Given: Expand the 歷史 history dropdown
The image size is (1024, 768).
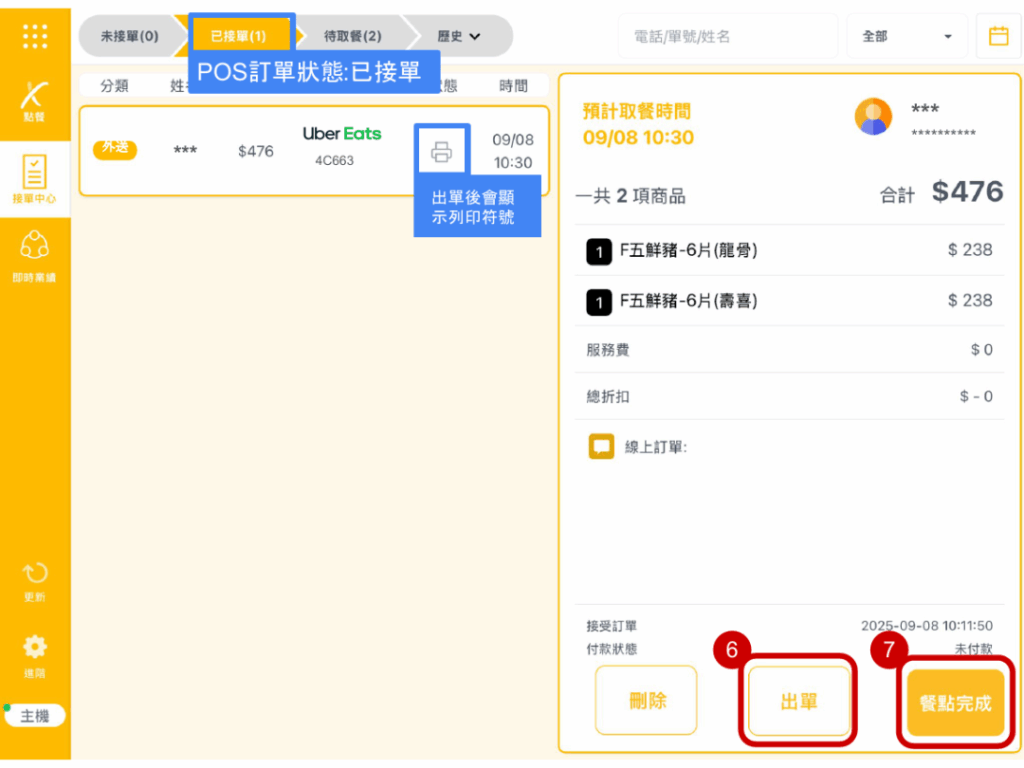Looking at the screenshot, I should tap(459, 36).
